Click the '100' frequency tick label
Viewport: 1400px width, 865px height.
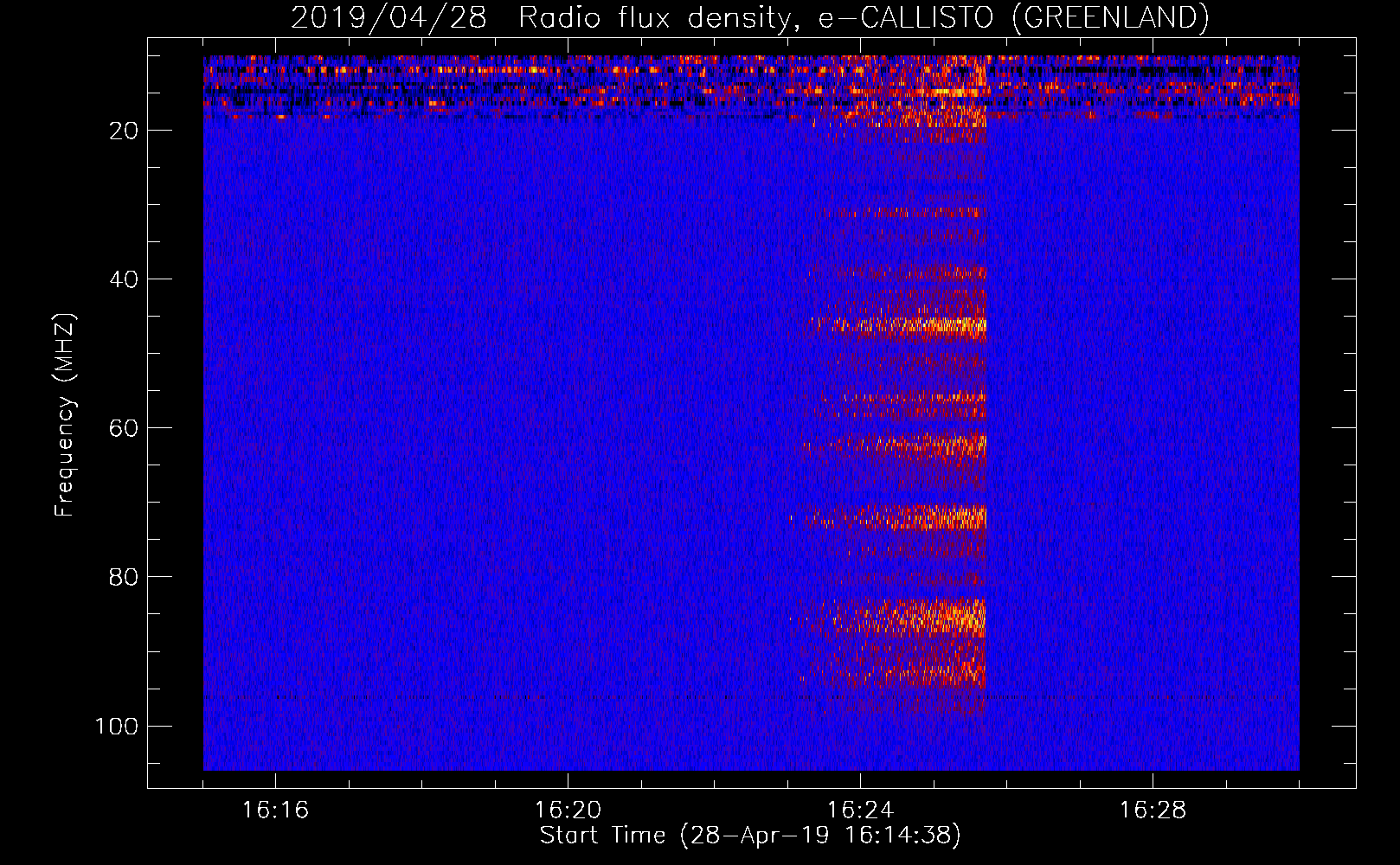tap(117, 726)
